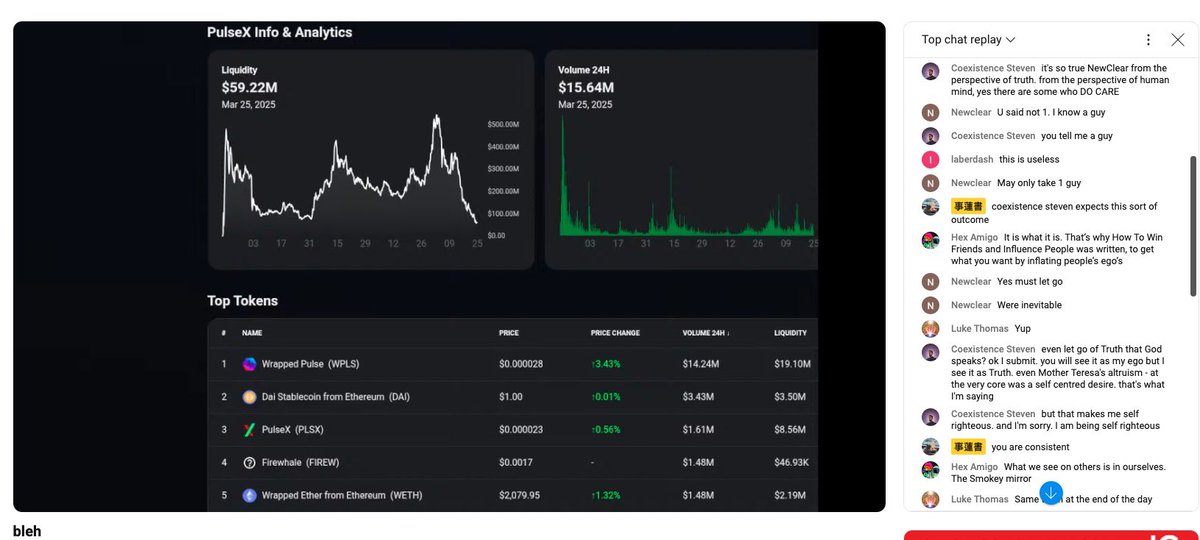Click the PulseX Info & Analytics heading
1200x540 pixels.
coord(279,32)
